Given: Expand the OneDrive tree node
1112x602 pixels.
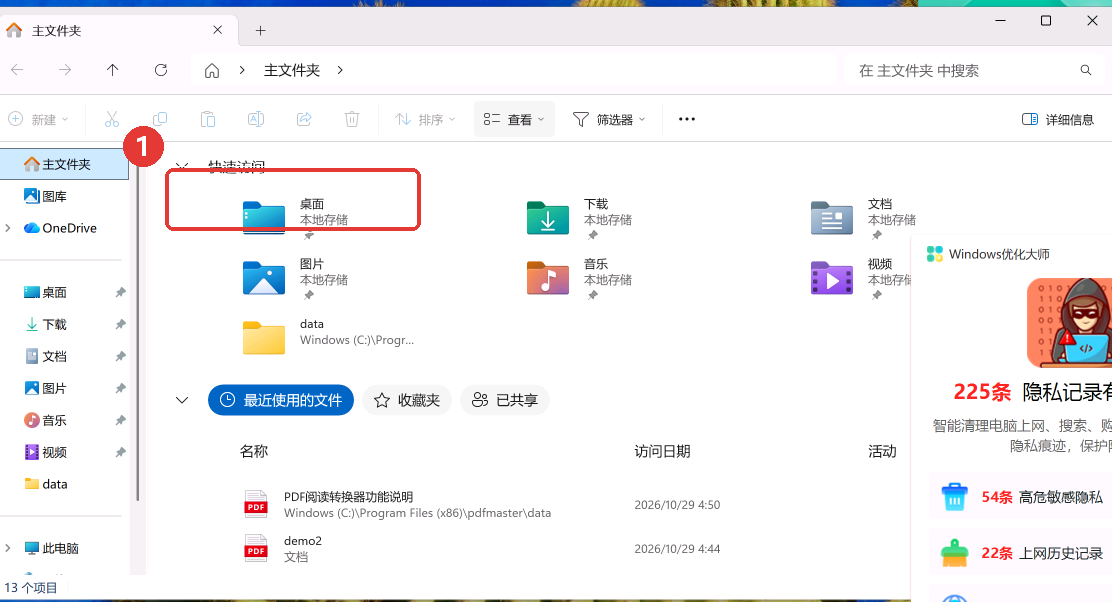Looking at the screenshot, I should 8,228.
